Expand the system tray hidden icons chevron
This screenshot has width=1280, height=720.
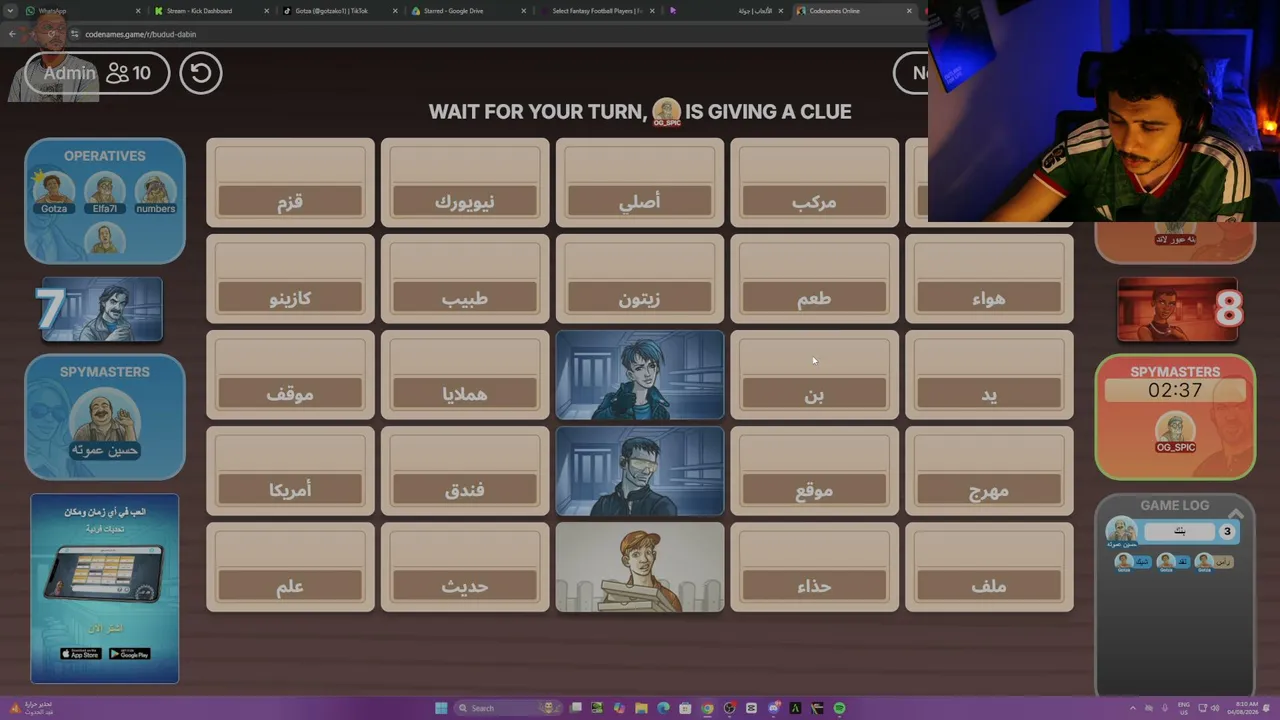tap(1133, 708)
